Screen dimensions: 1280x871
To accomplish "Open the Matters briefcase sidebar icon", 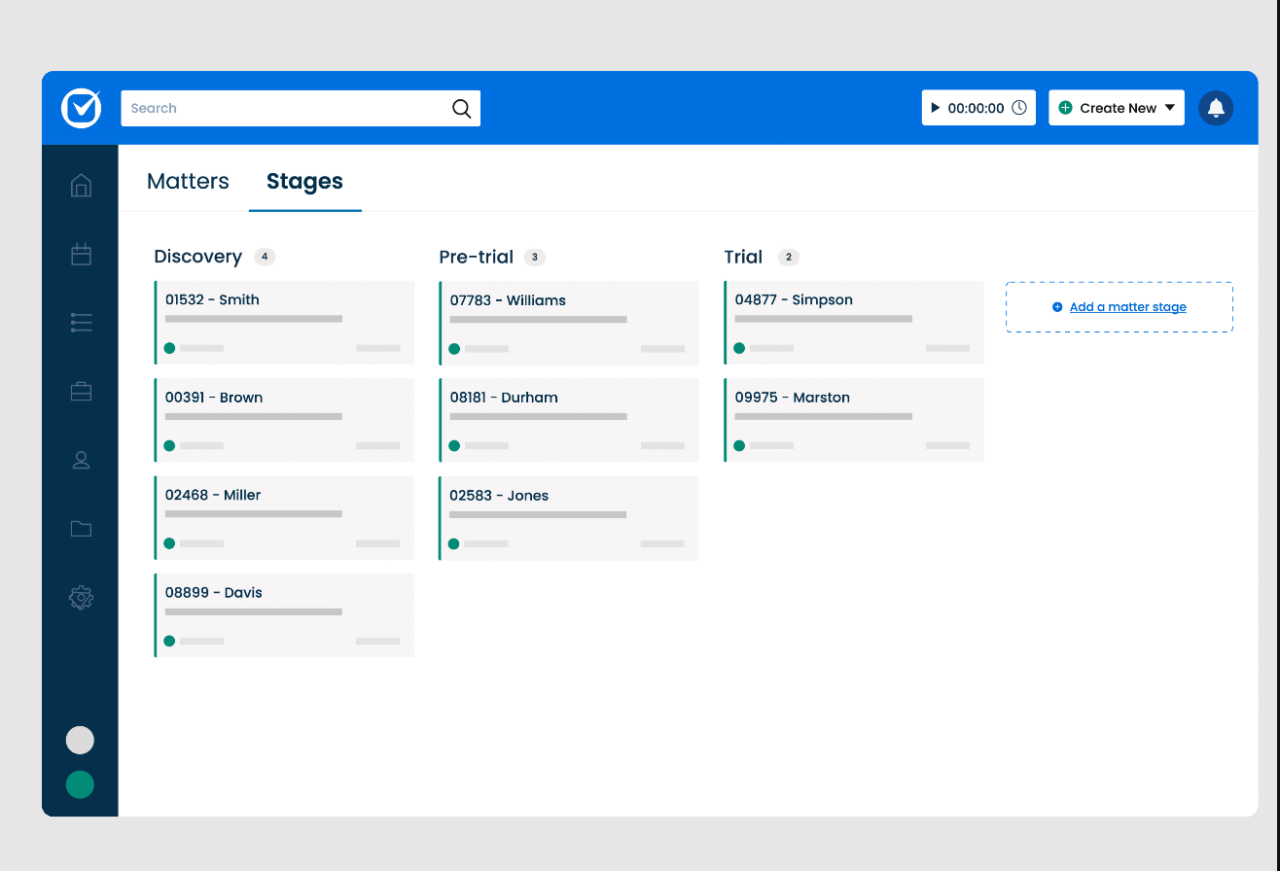I will (x=81, y=391).
